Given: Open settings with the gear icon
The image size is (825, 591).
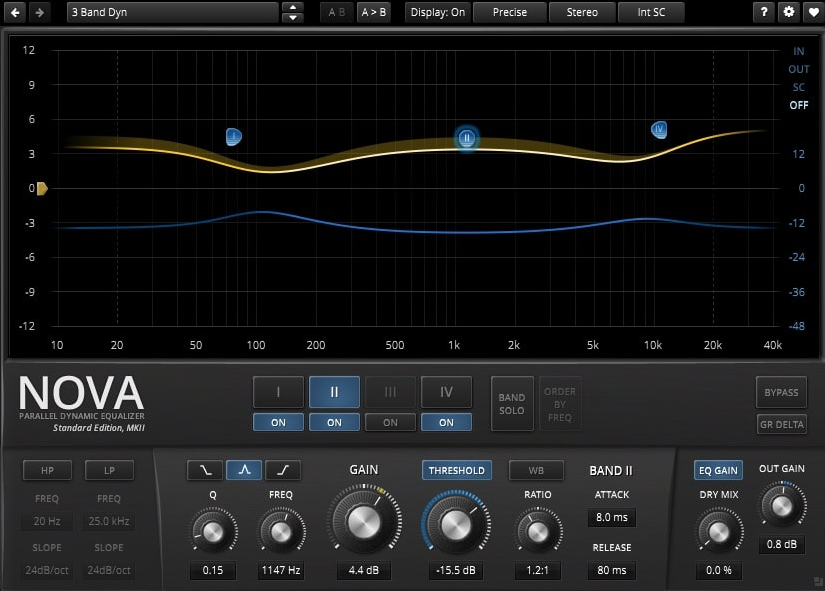Looking at the screenshot, I should coord(788,12).
